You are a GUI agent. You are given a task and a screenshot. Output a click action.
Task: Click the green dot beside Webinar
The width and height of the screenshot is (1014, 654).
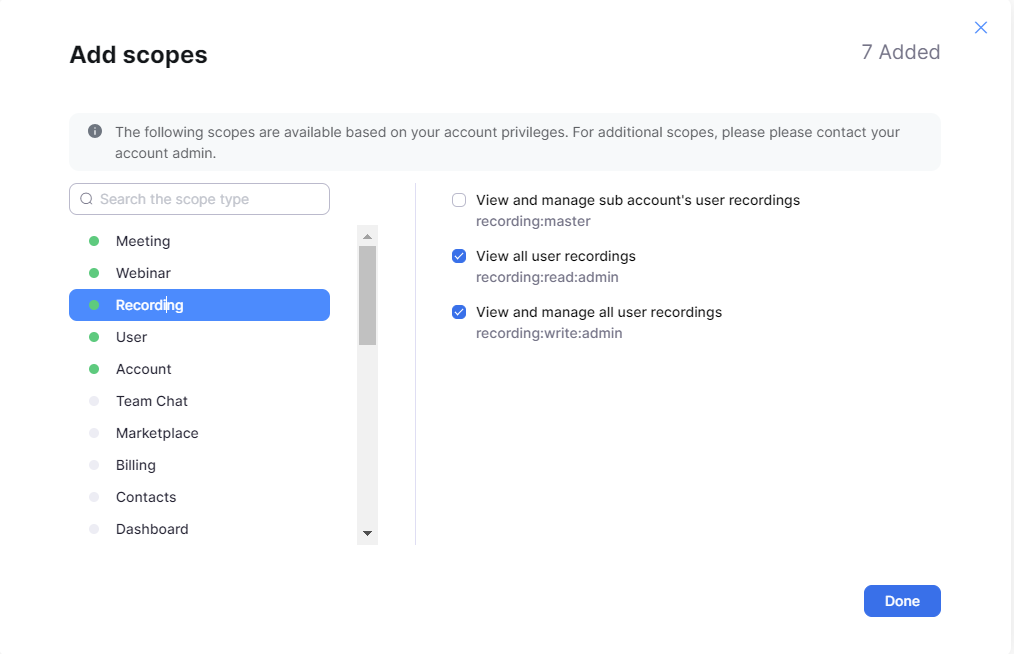94,273
